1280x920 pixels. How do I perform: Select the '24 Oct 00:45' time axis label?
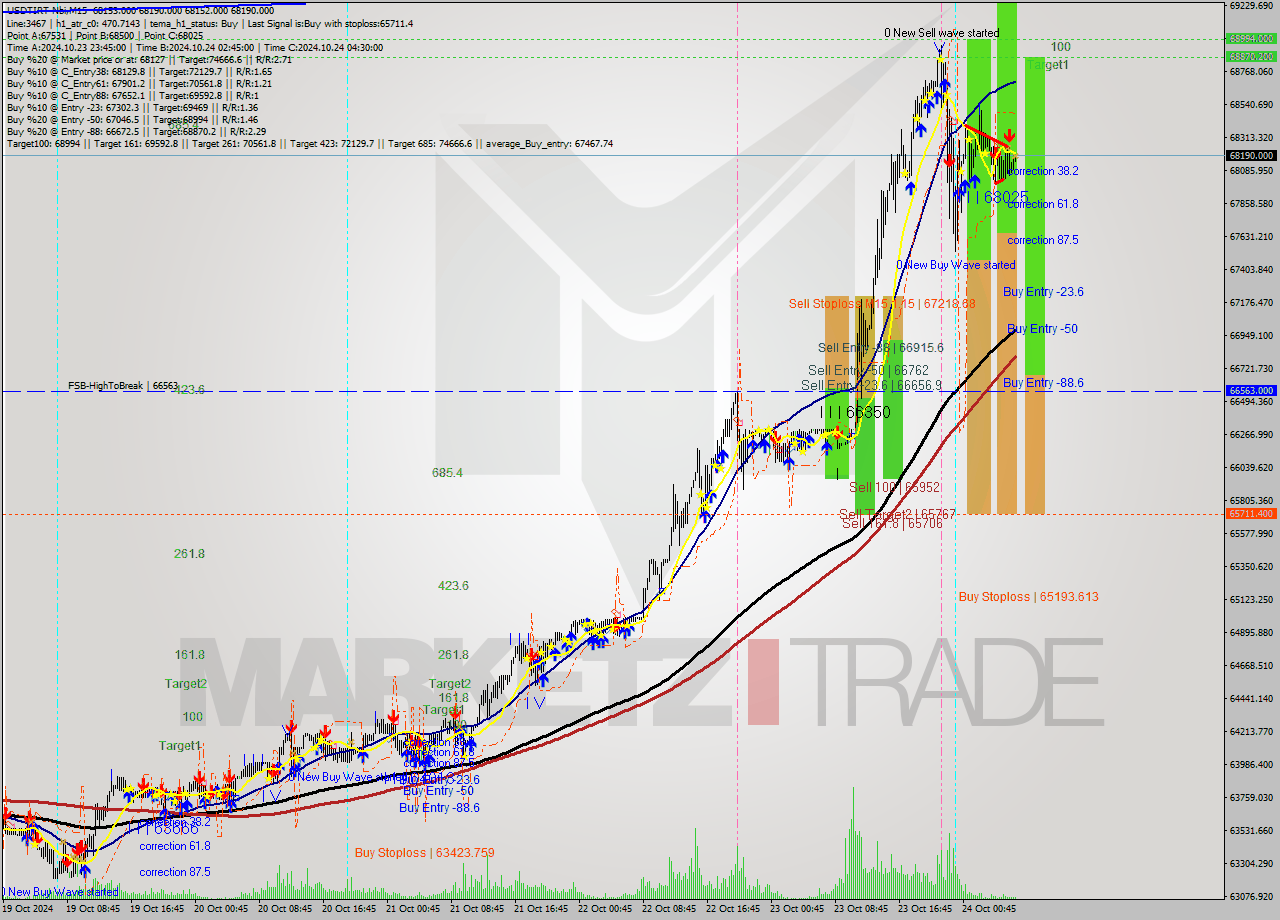coord(989,909)
